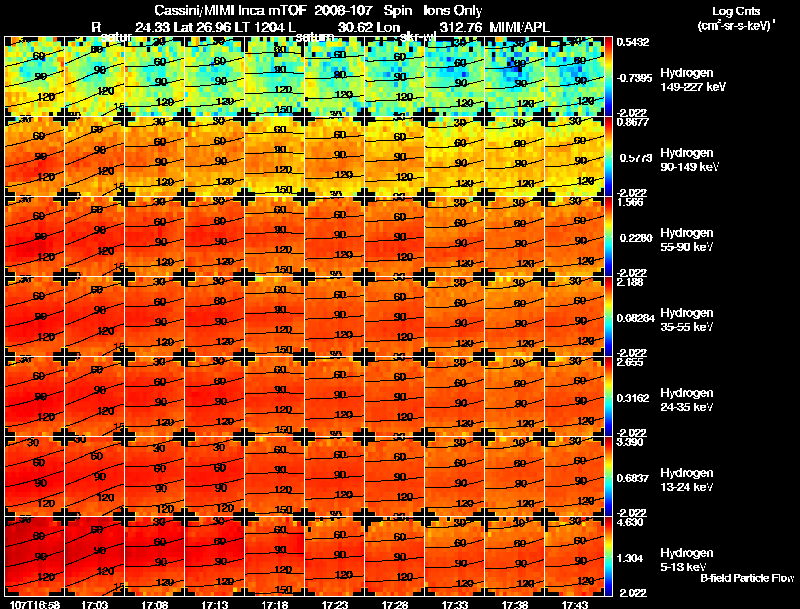Click the 0.5773 colorbar midpoint value

tap(636, 158)
